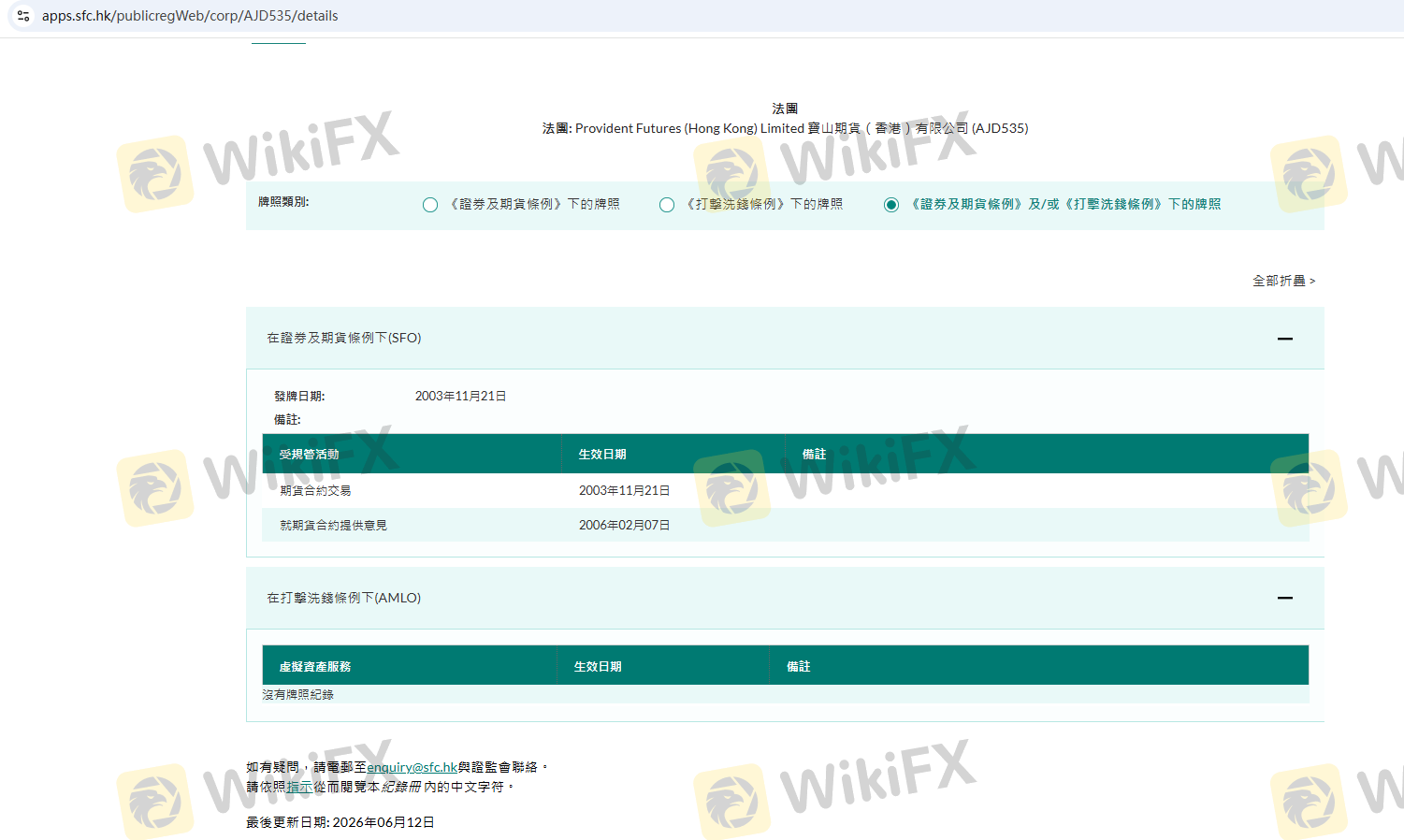Open the enquiry@sfc.hk email link
1404x840 pixels.
[x=412, y=767]
